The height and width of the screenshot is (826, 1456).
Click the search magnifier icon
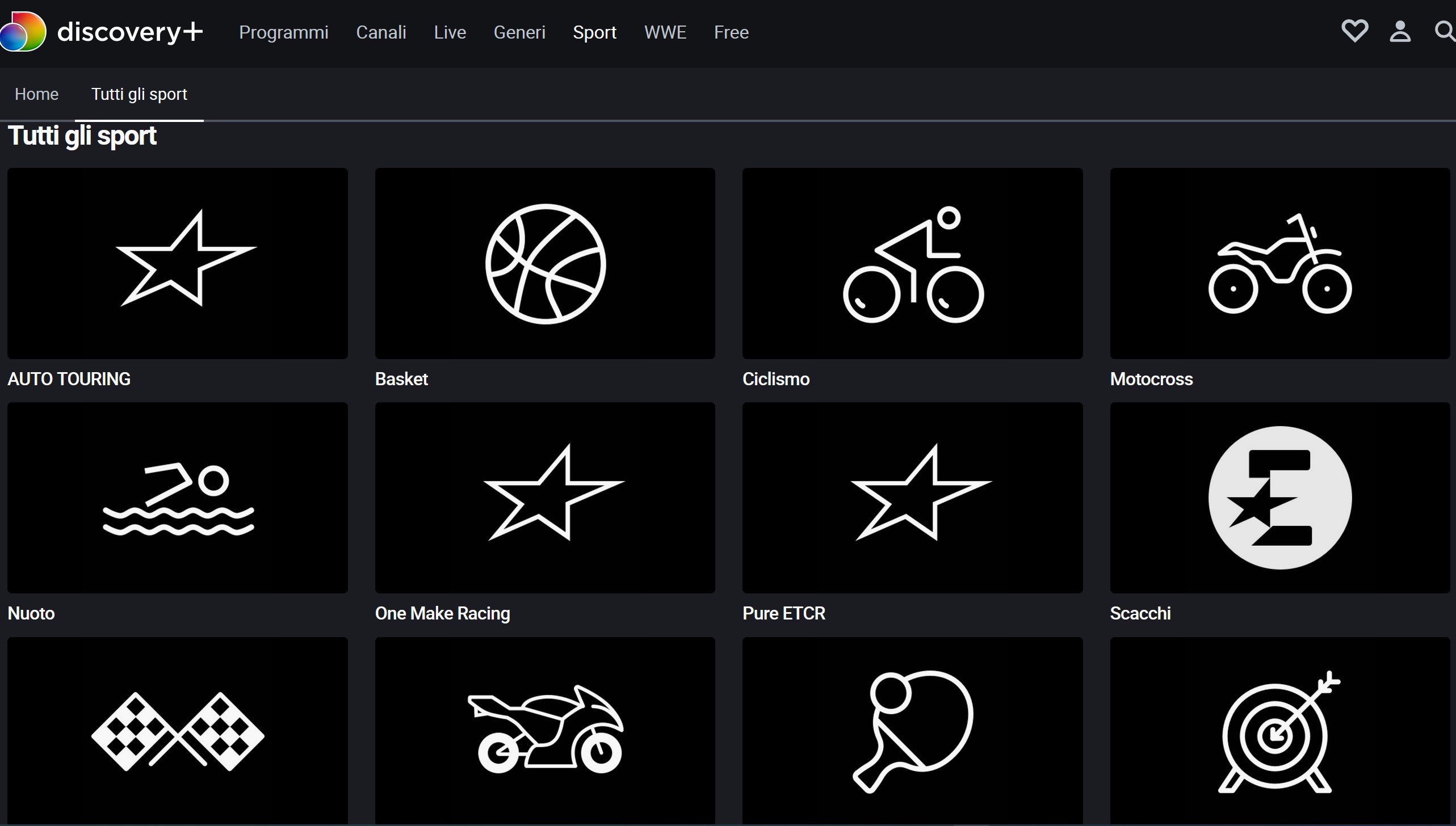[x=1445, y=31]
